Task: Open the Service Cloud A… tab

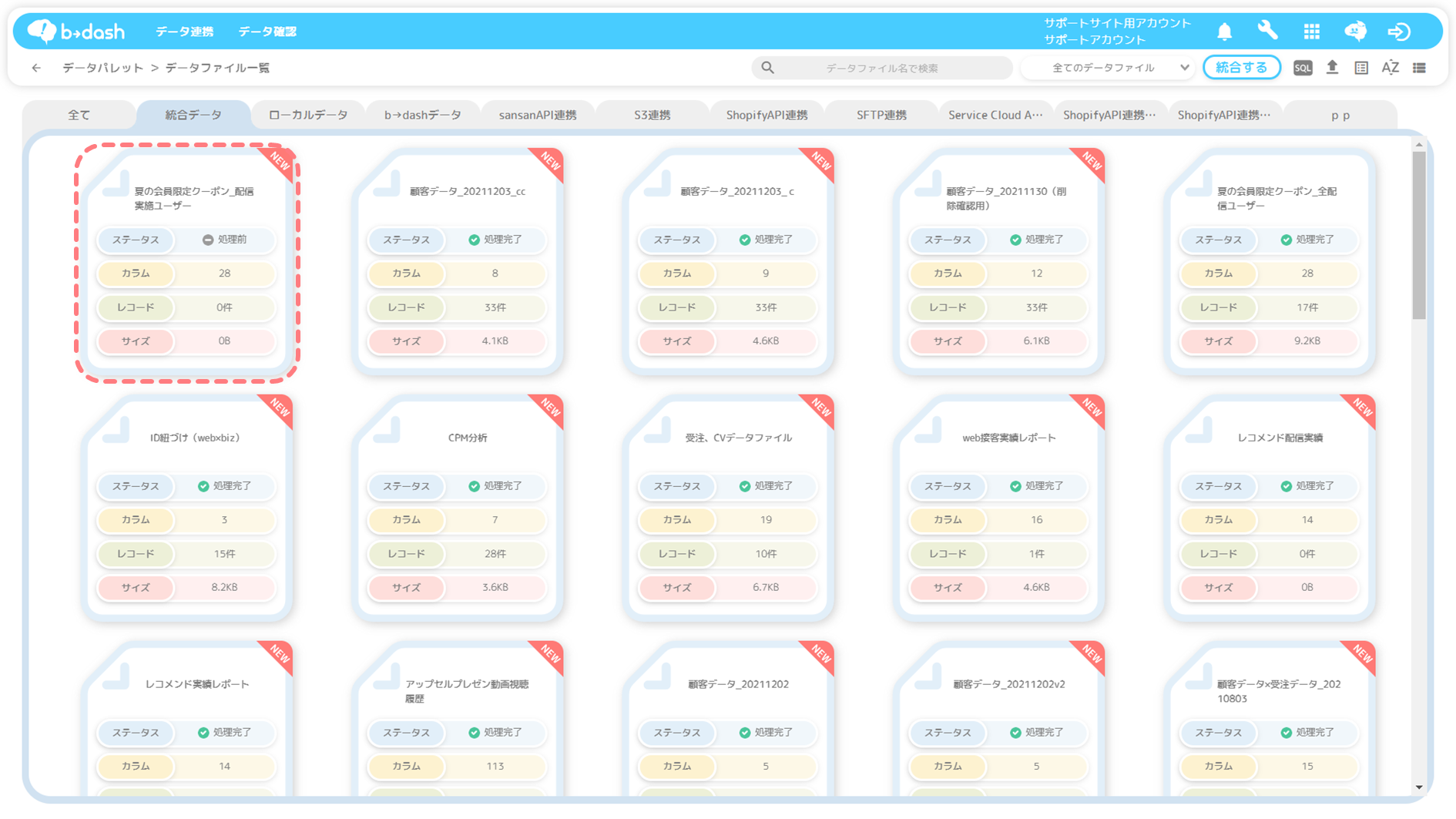Action: click(x=995, y=115)
